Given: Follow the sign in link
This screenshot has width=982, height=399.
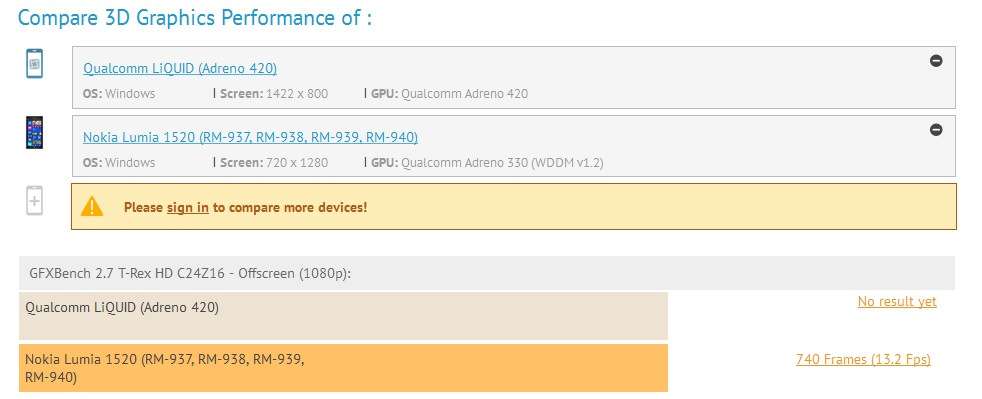Looking at the screenshot, I should 188,207.
